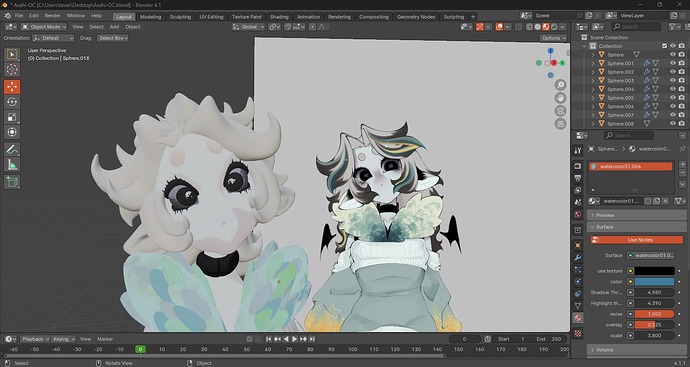The height and width of the screenshot is (367, 690).
Task: Click the Use Nodes button
Action: point(636,240)
